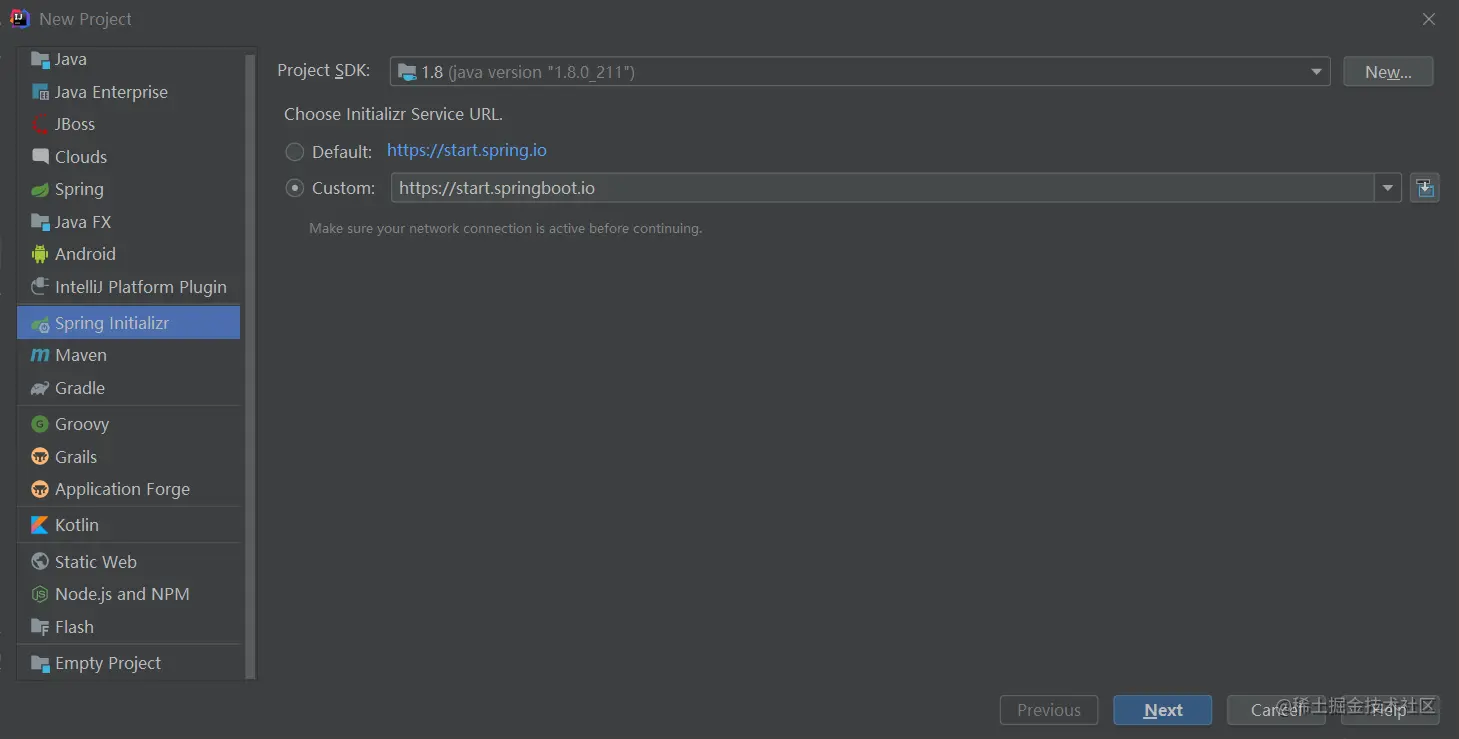This screenshot has width=1459, height=739.
Task: Click the Help button
Action: (1390, 710)
